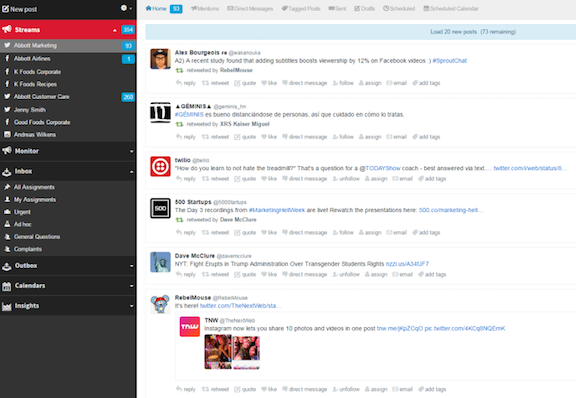Add tags to Dave McClure's tweet

coord(432,275)
